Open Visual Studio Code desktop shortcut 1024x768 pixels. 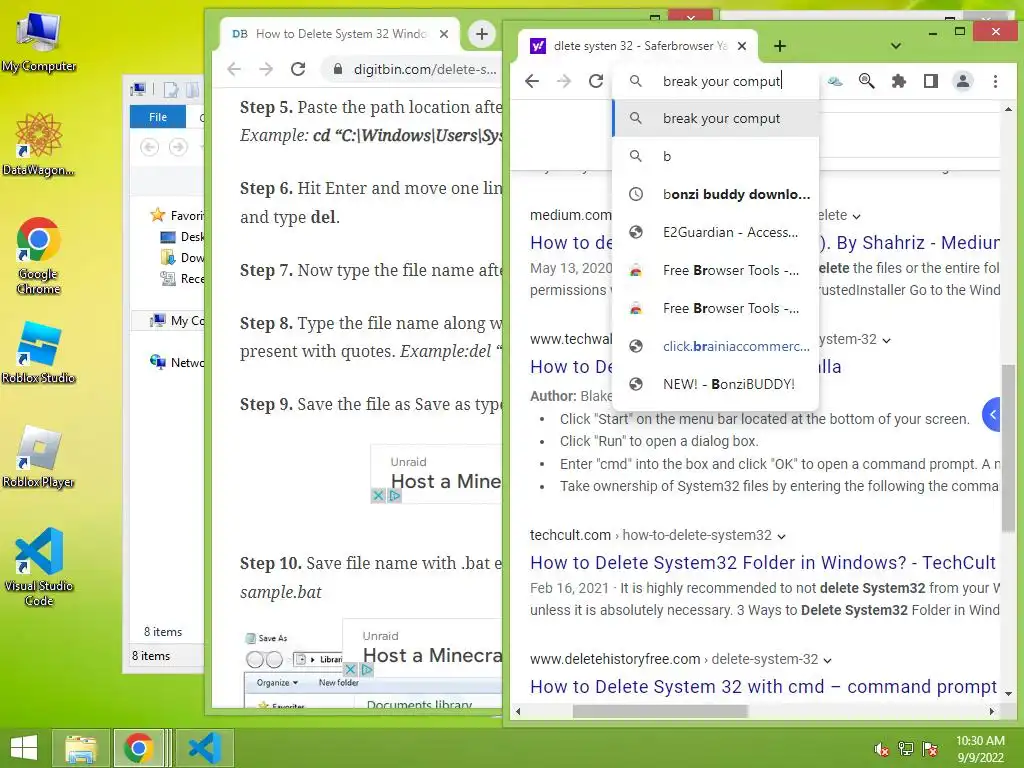point(38,567)
